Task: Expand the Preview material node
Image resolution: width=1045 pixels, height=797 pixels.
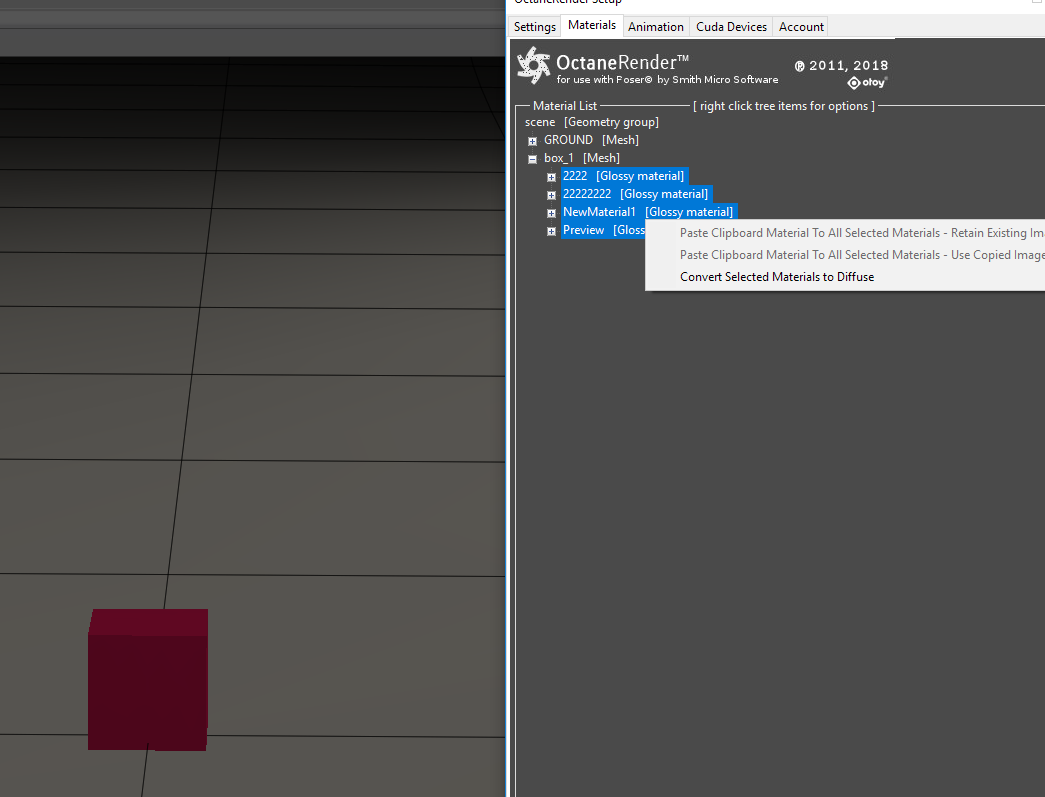Action: pyautogui.click(x=551, y=231)
